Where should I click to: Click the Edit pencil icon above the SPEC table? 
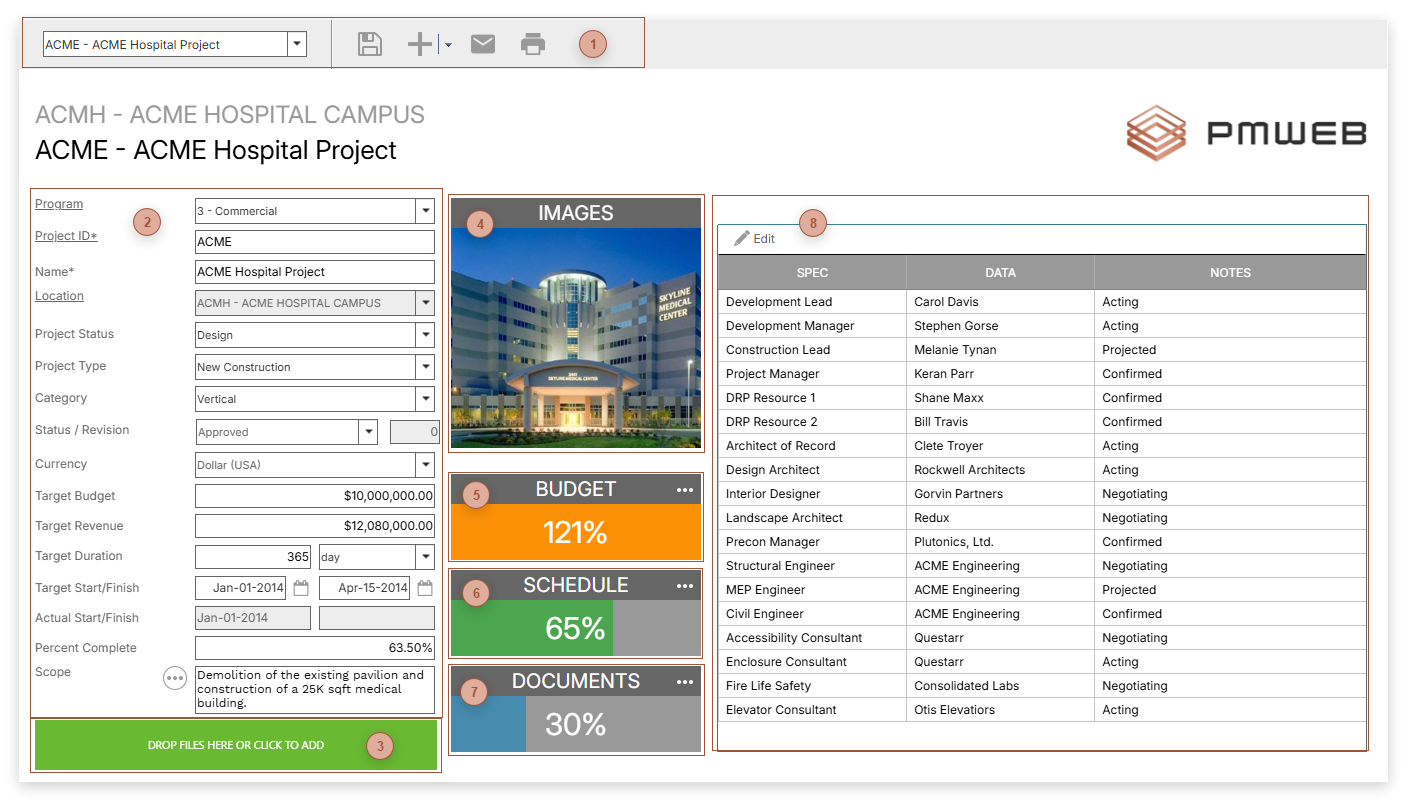coord(750,239)
